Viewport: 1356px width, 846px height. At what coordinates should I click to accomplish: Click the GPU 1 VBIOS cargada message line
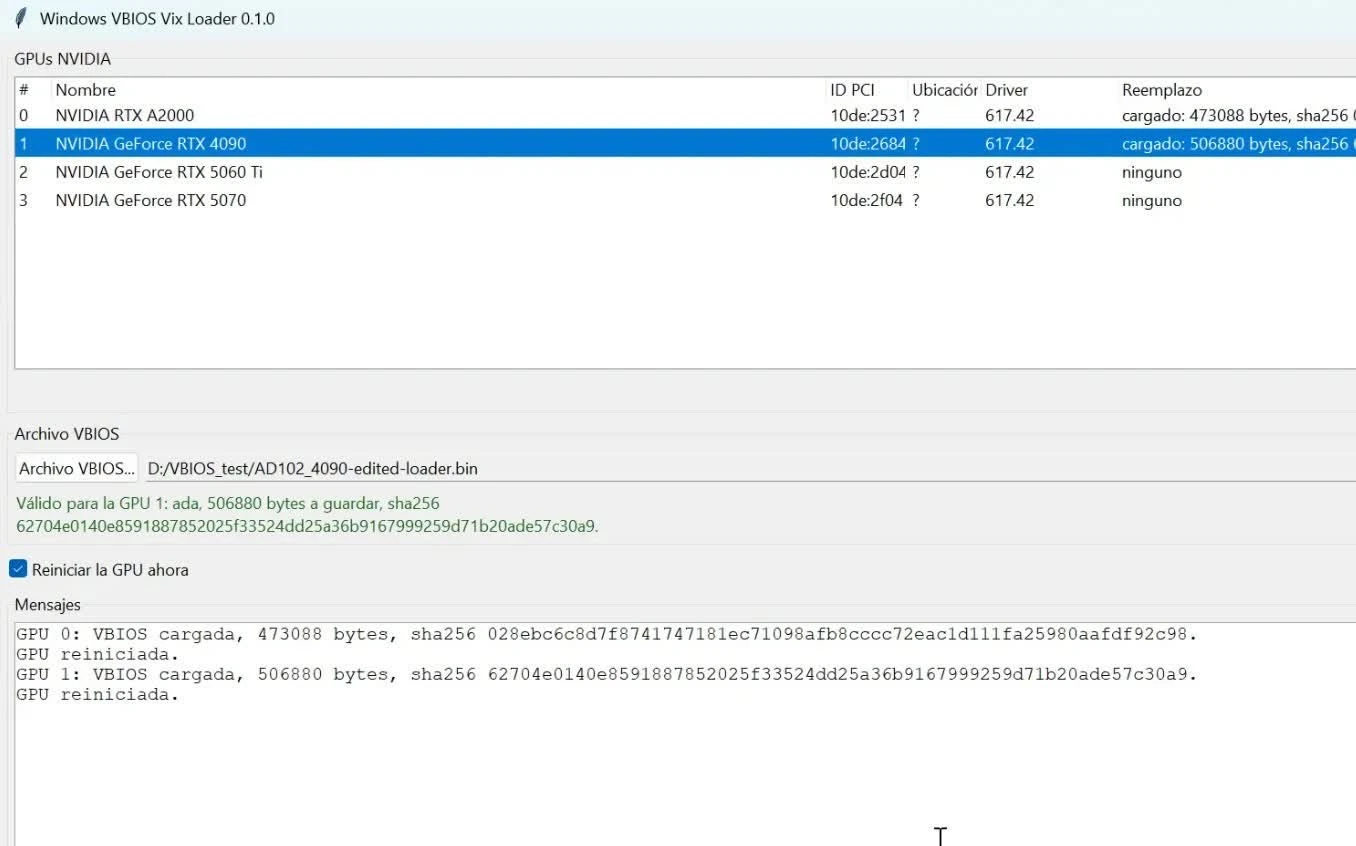click(606, 675)
